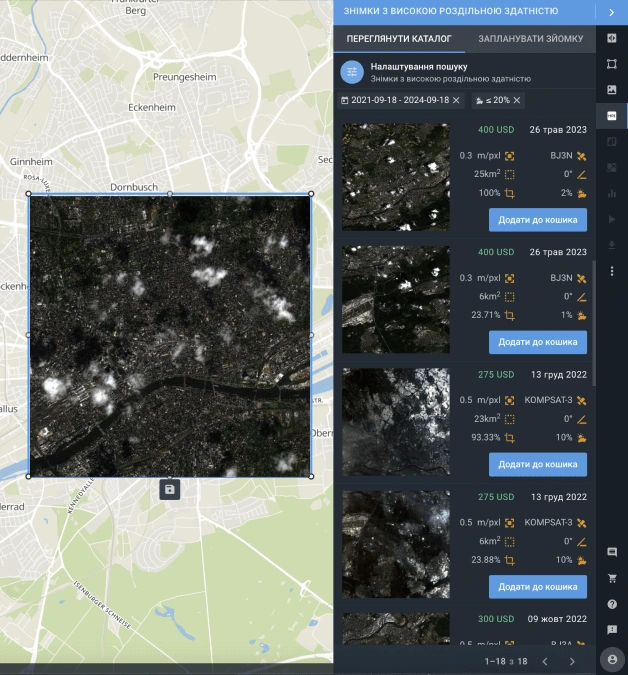Click the satellite icon beside BJ3N in the 25km² result
Viewport: 628px width, 675px height.
tap(582, 156)
